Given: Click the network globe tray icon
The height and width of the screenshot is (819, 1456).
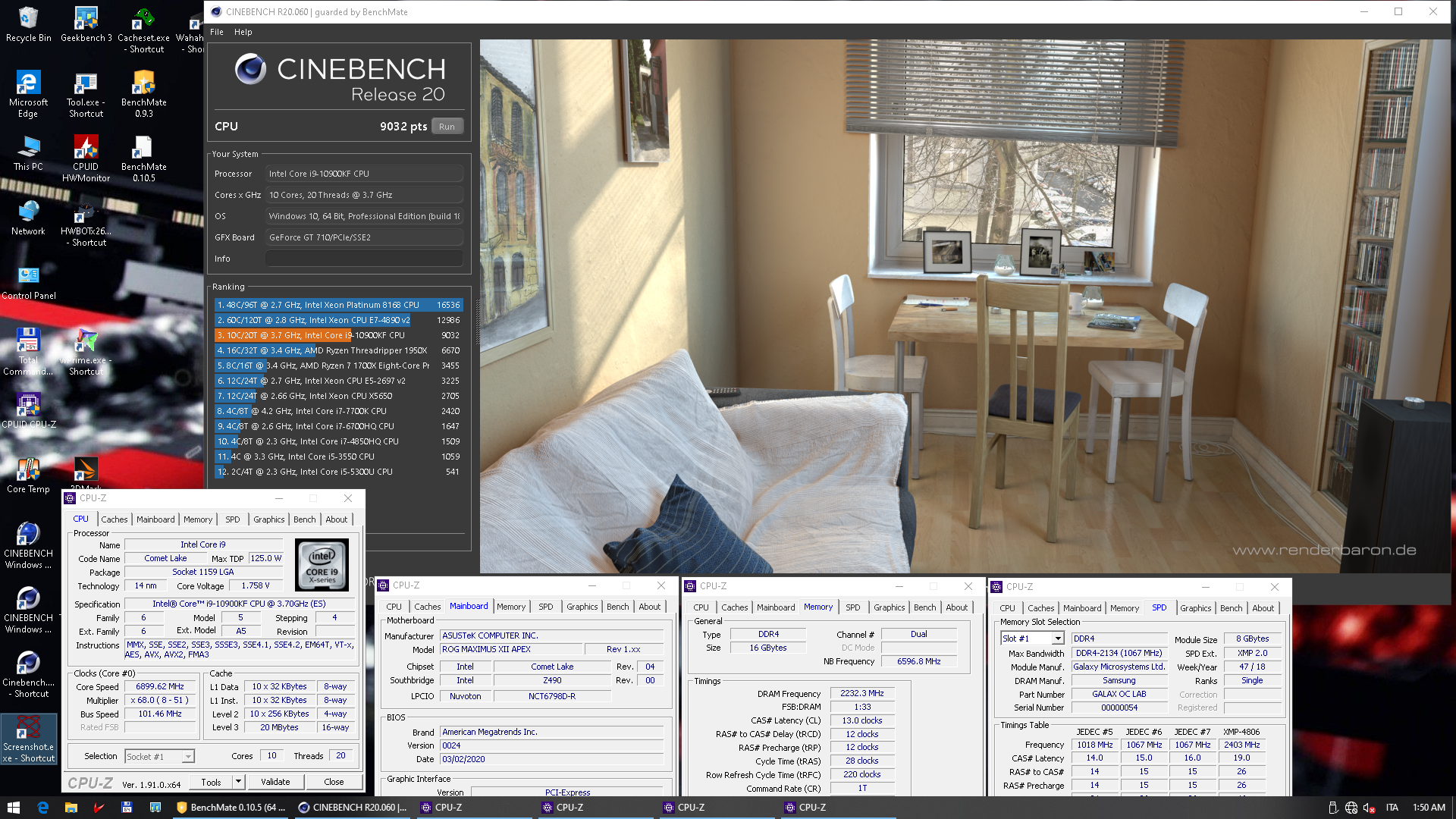Looking at the screenshot, I should 1351,808.
